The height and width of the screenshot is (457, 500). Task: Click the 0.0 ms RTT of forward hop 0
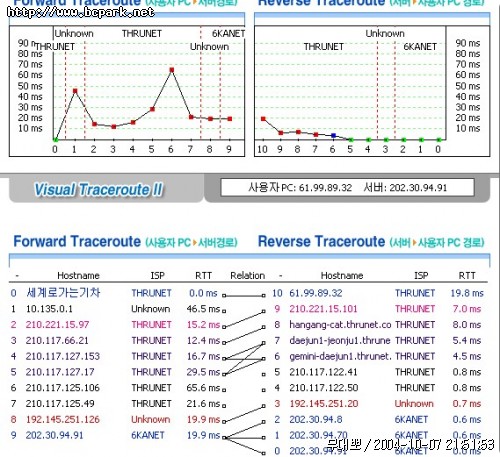pyautogui.click(x=203, y=293)
